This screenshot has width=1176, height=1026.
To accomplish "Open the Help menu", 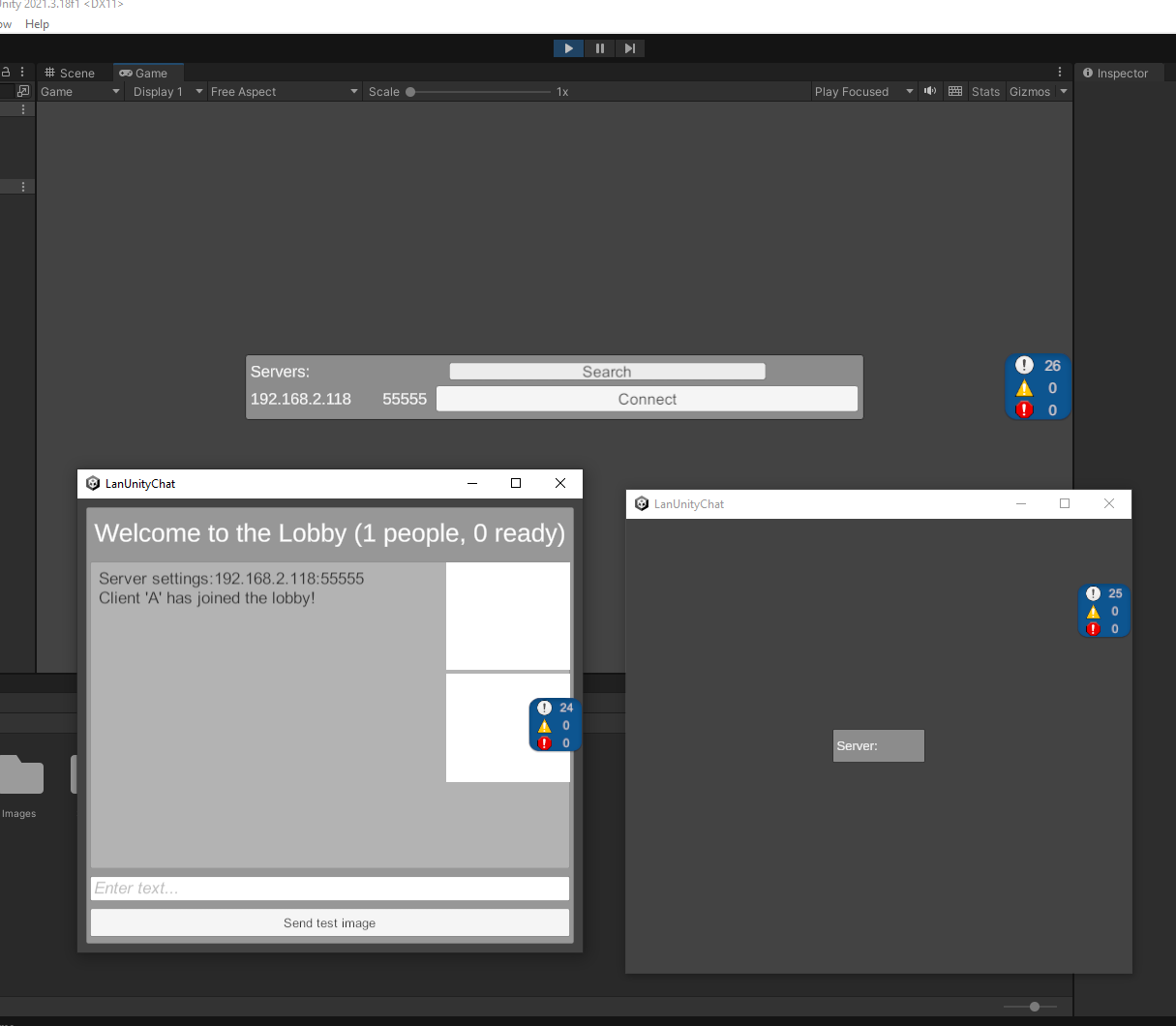I will 37,24.
